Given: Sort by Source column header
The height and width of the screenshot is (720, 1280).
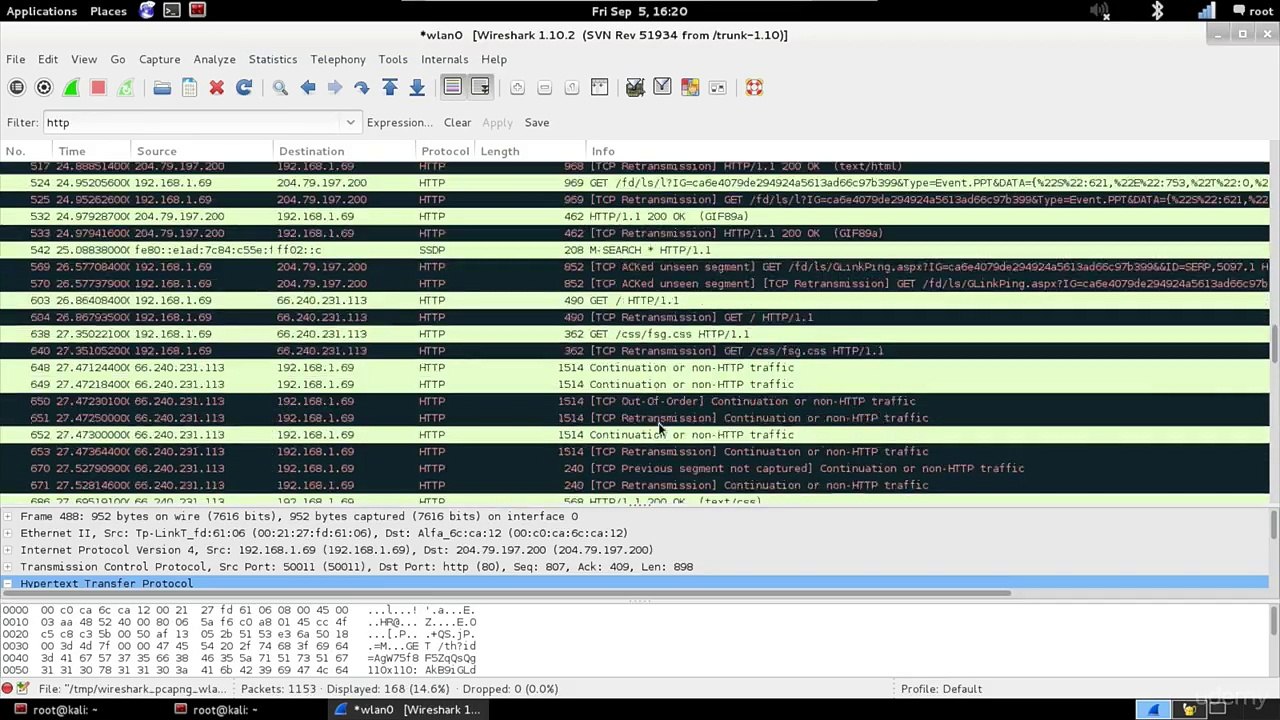Looking at the screenshot, I should [x=202, y=151].
